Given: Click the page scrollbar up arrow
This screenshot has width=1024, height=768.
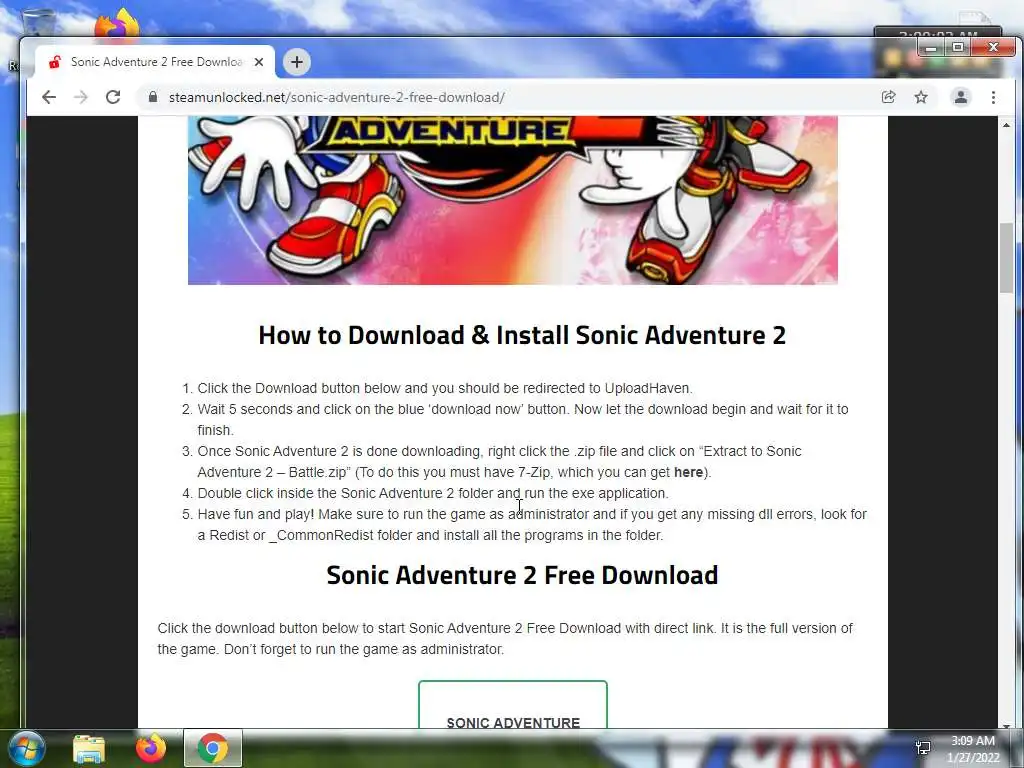Looking at the screenshot, I should (1006, 125).
